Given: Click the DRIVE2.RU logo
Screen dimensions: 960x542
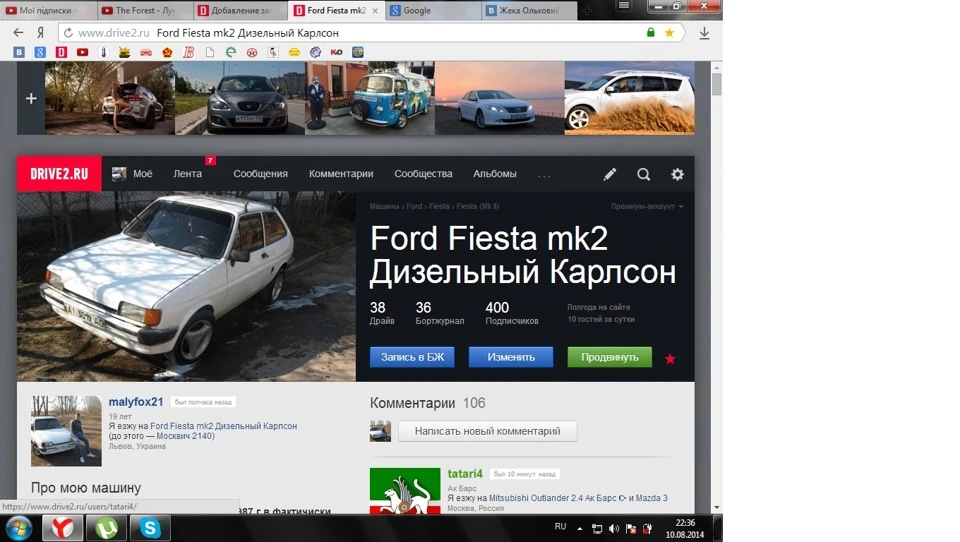Looking at the screenshot, I should coord(59,174).
